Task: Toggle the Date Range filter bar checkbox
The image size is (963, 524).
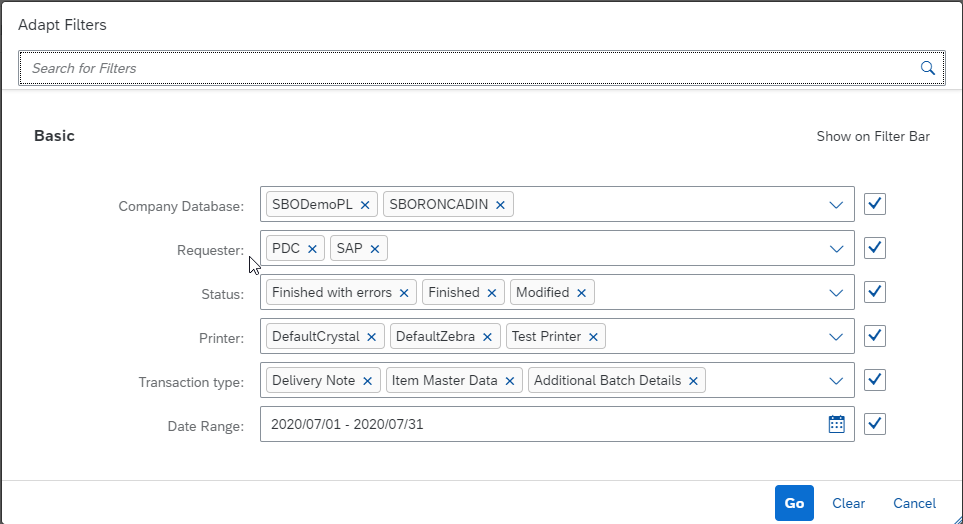Action: 875,424
